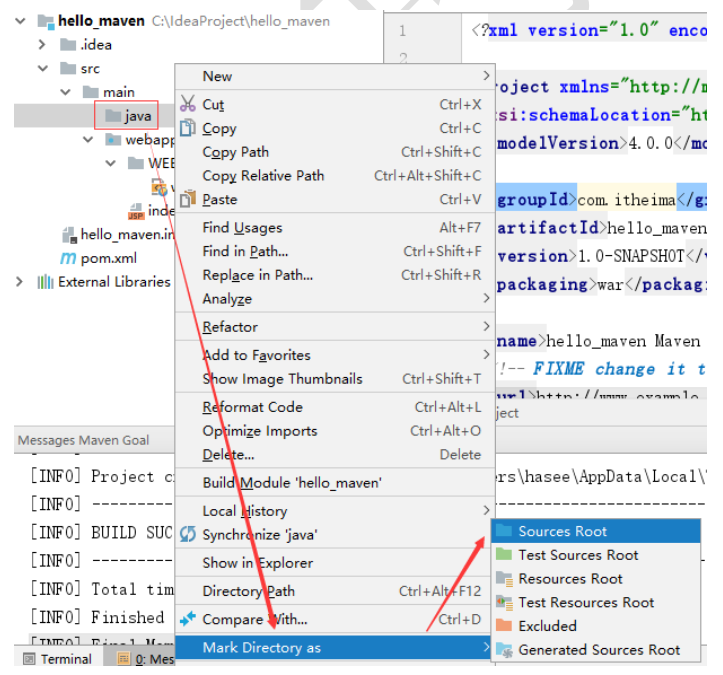The width and height of the screenshot is (723, 675).
Task: Click the Copy documents icon
Action: (x=188, y=128)
